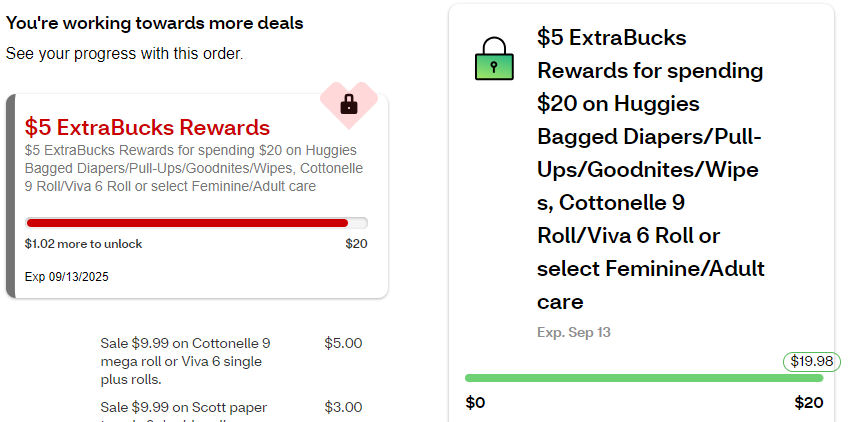Click the red $5 ExtraBucks Rewards title
Viewport: 854px width, 422px height.
(147, 128)
